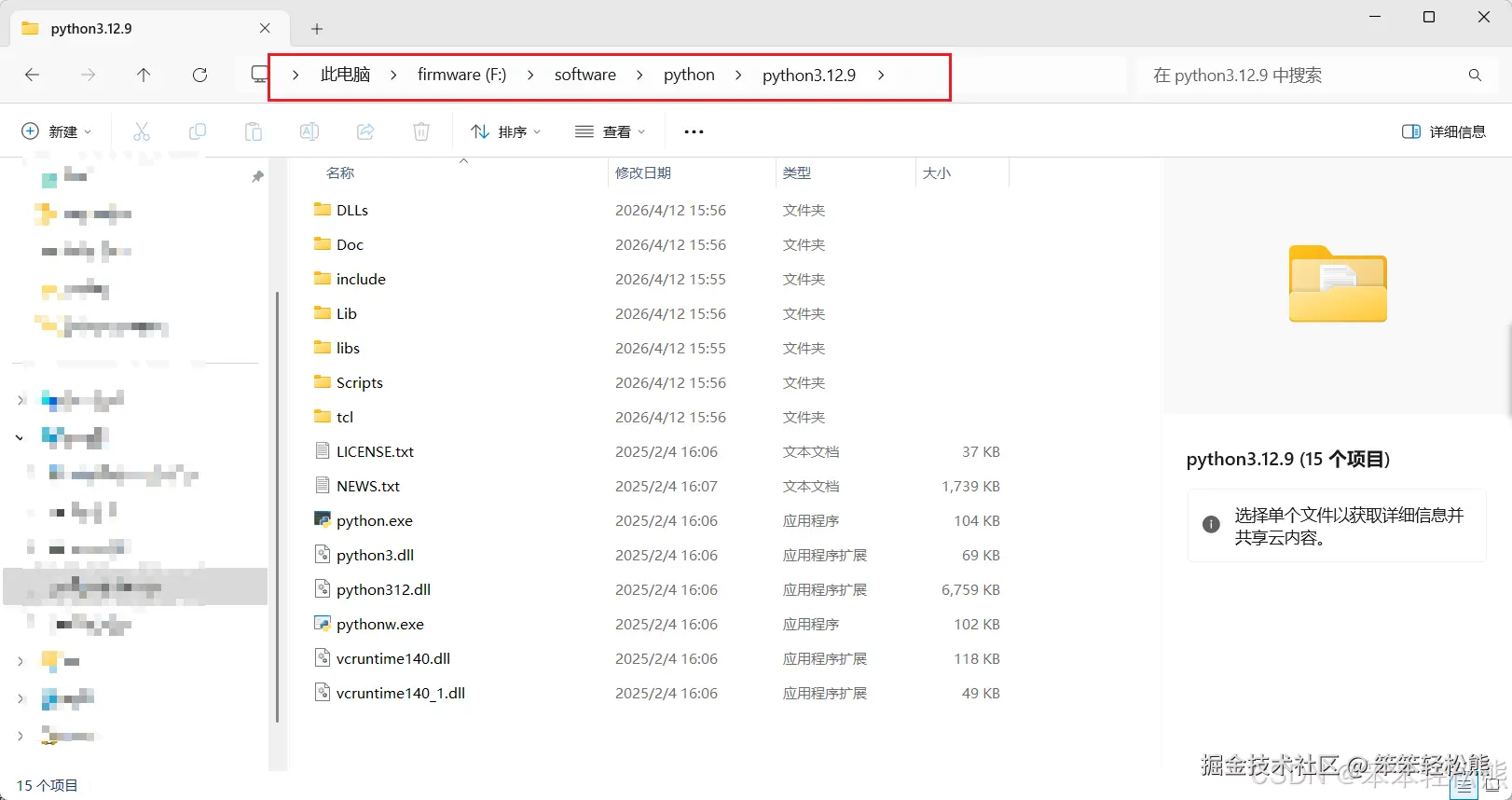Select the python312.dll file icon
This screenshot has width=1512, height=800.
coord(323,588)
